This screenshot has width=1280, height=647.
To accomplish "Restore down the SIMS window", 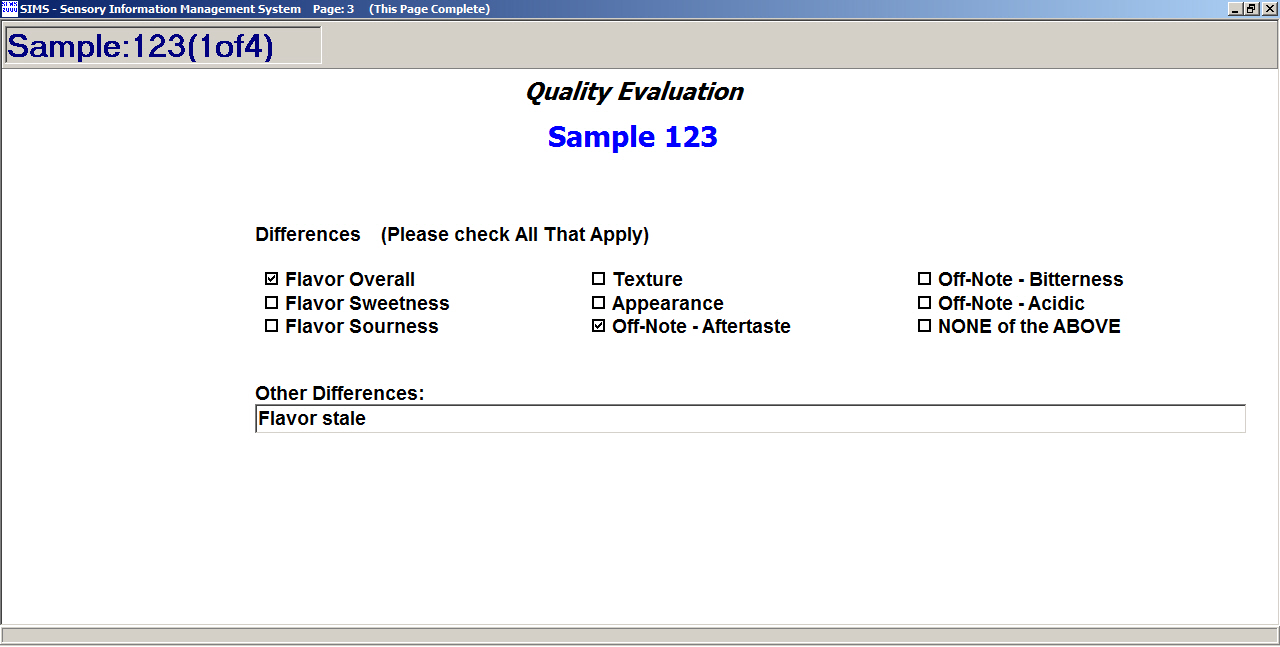I will [x=1251, y=8].
